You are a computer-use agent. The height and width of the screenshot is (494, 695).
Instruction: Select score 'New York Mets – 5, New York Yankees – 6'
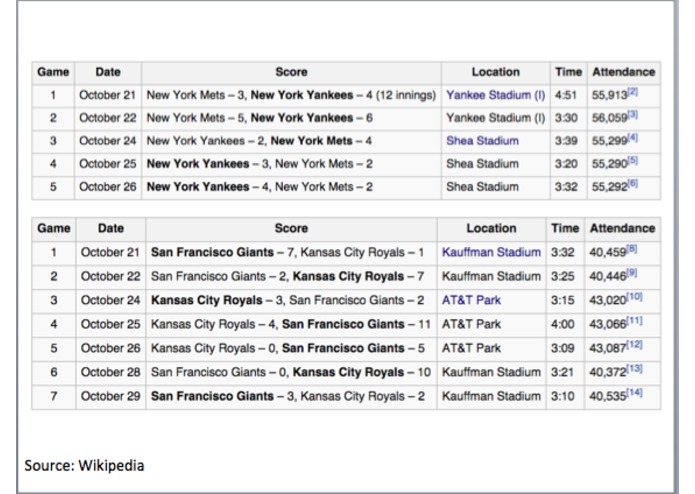pyautogui.click(x=260, y=118)
